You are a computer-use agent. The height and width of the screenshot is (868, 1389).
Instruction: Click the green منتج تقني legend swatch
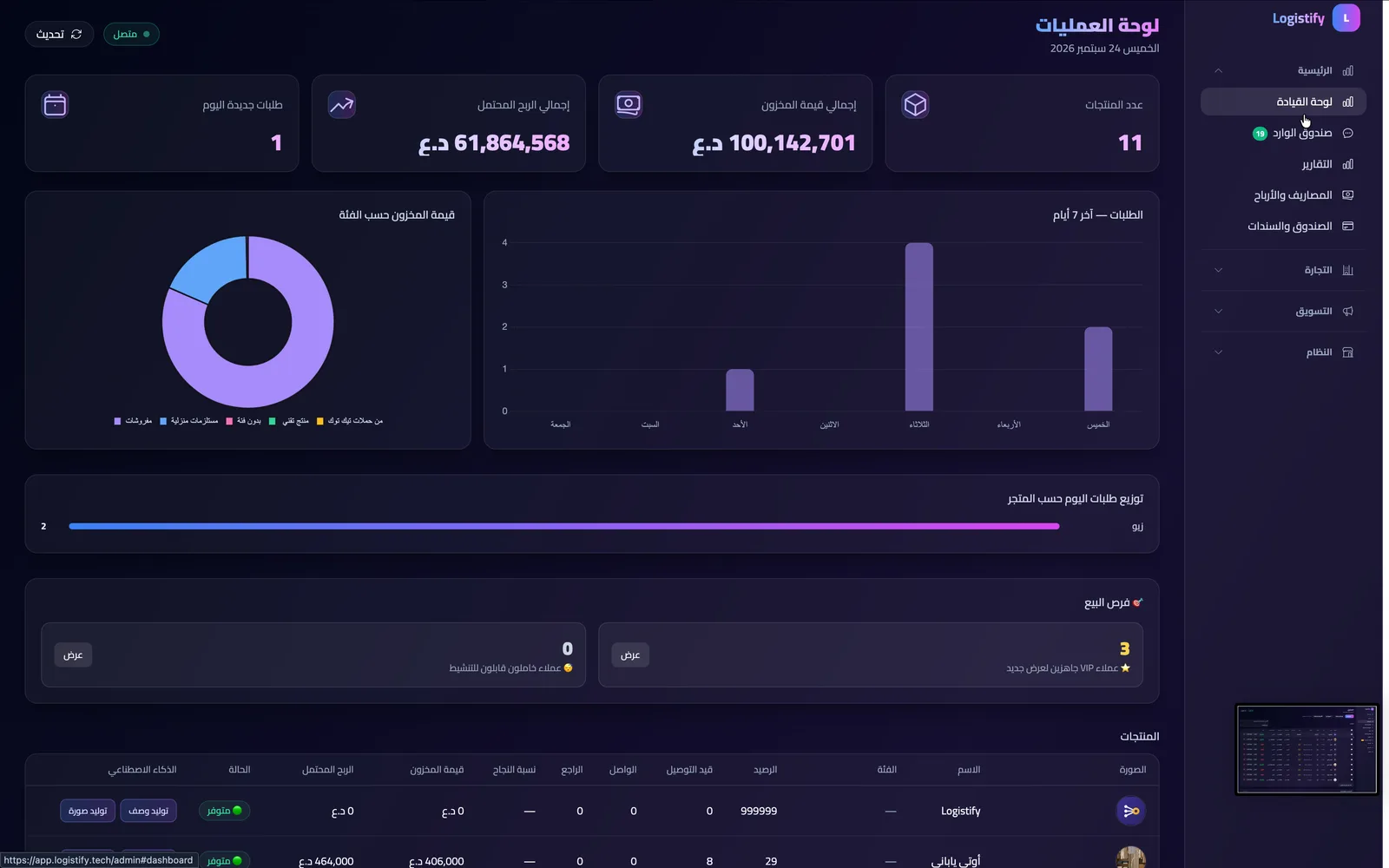[273, 421]
